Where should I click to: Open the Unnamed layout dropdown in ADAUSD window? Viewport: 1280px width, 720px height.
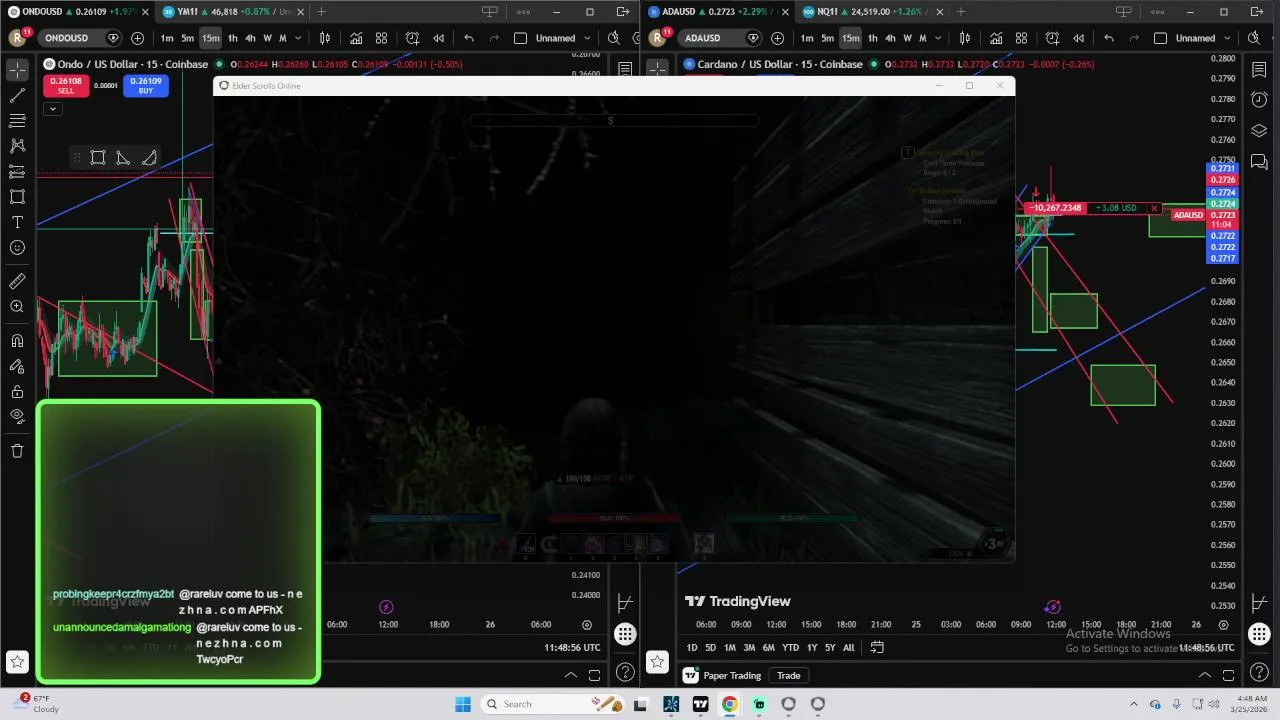pos(1203,38)
